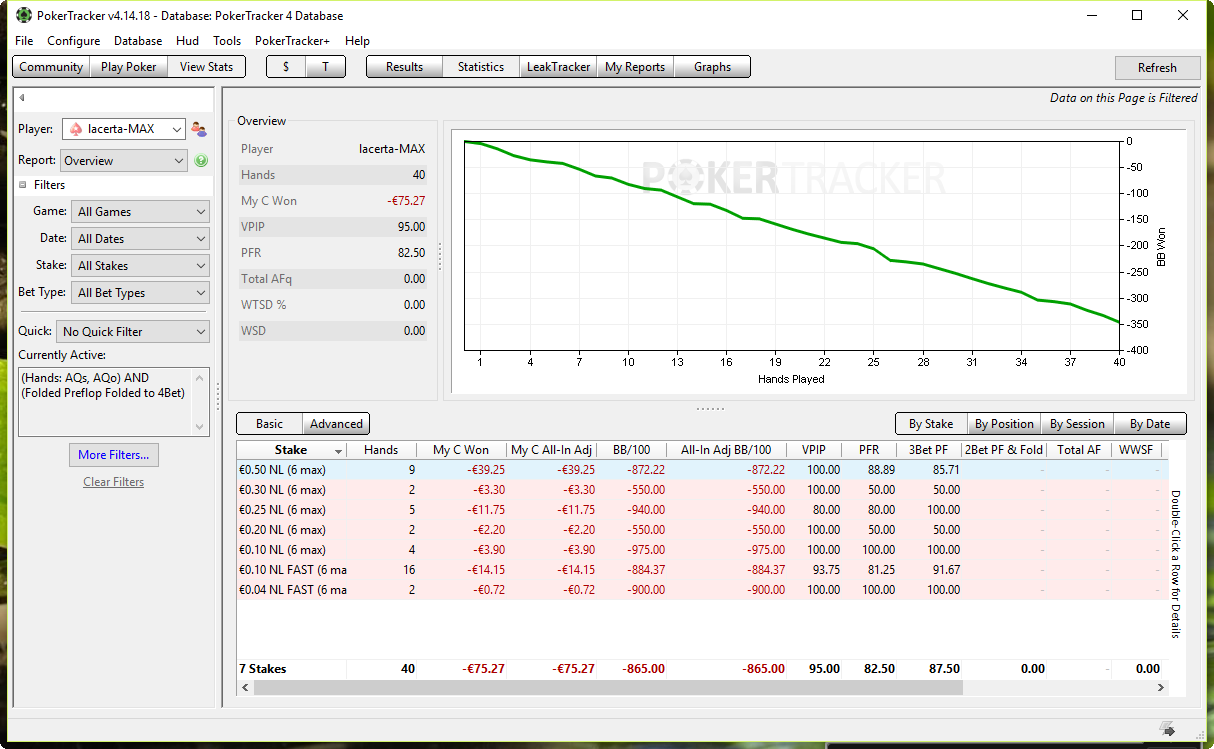The width and height of the screenshot is (1214, 749).
Task: Open the LeakTracker tab
Action: point(558,67)
